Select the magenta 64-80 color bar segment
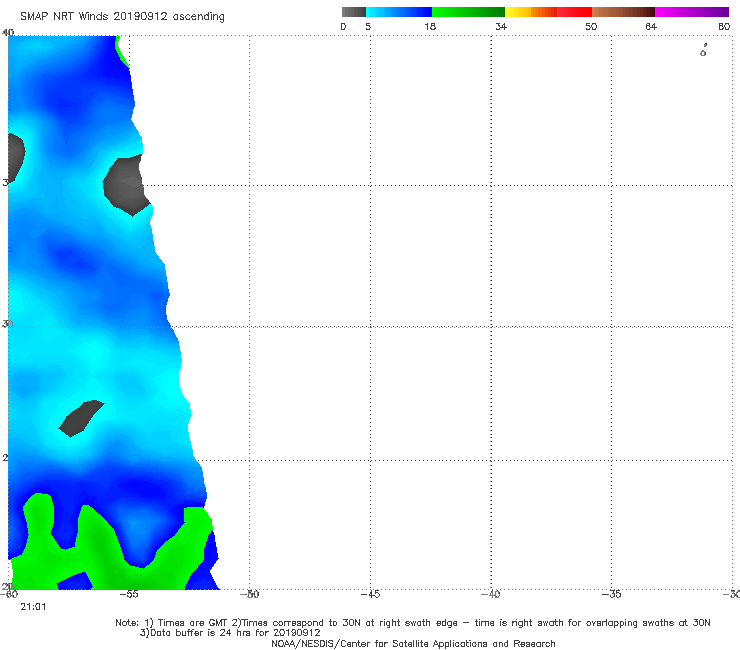The width and height of the screenshot is (740, 650). 692,12
